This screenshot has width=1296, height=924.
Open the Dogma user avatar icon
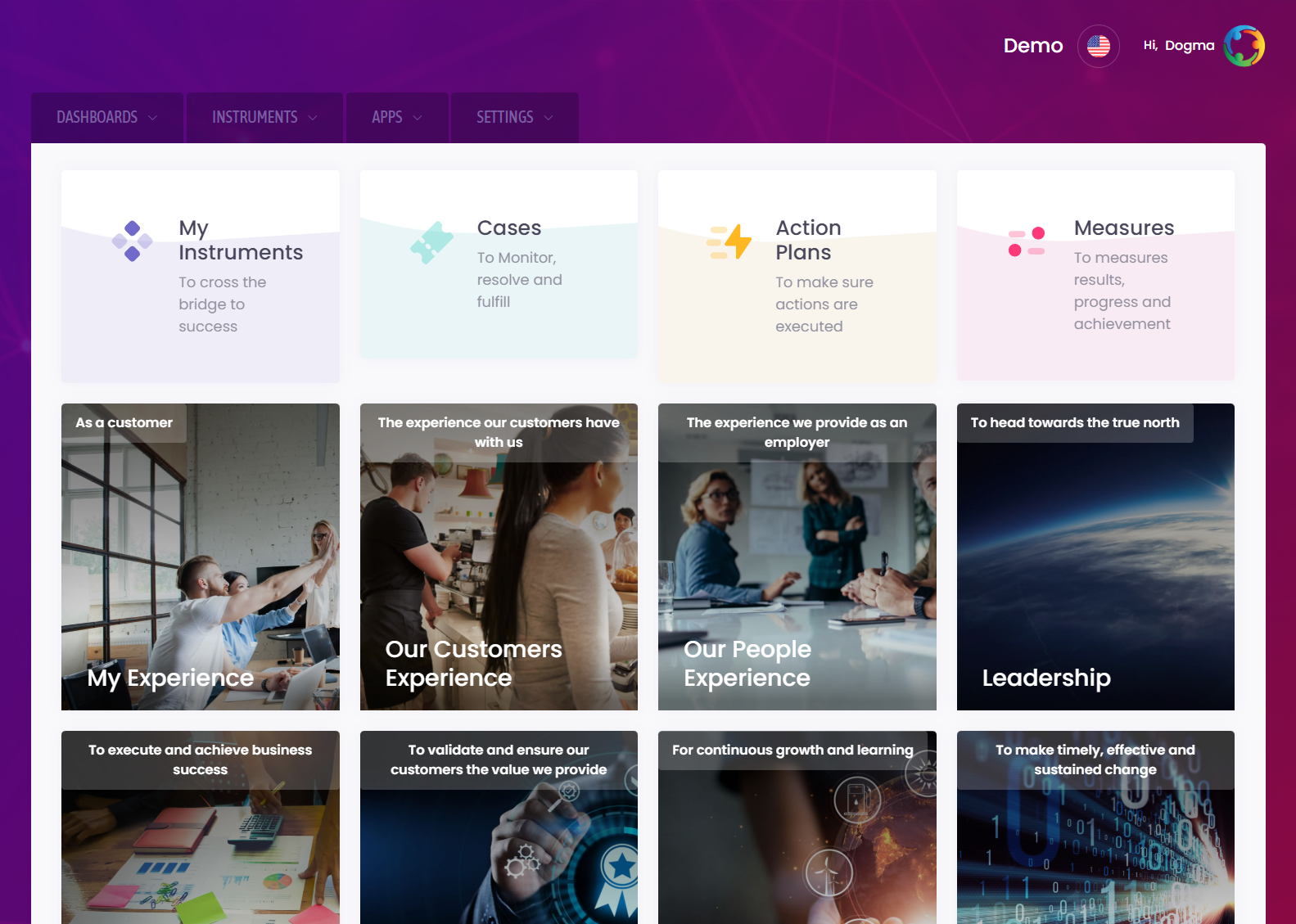[1244, 46]
